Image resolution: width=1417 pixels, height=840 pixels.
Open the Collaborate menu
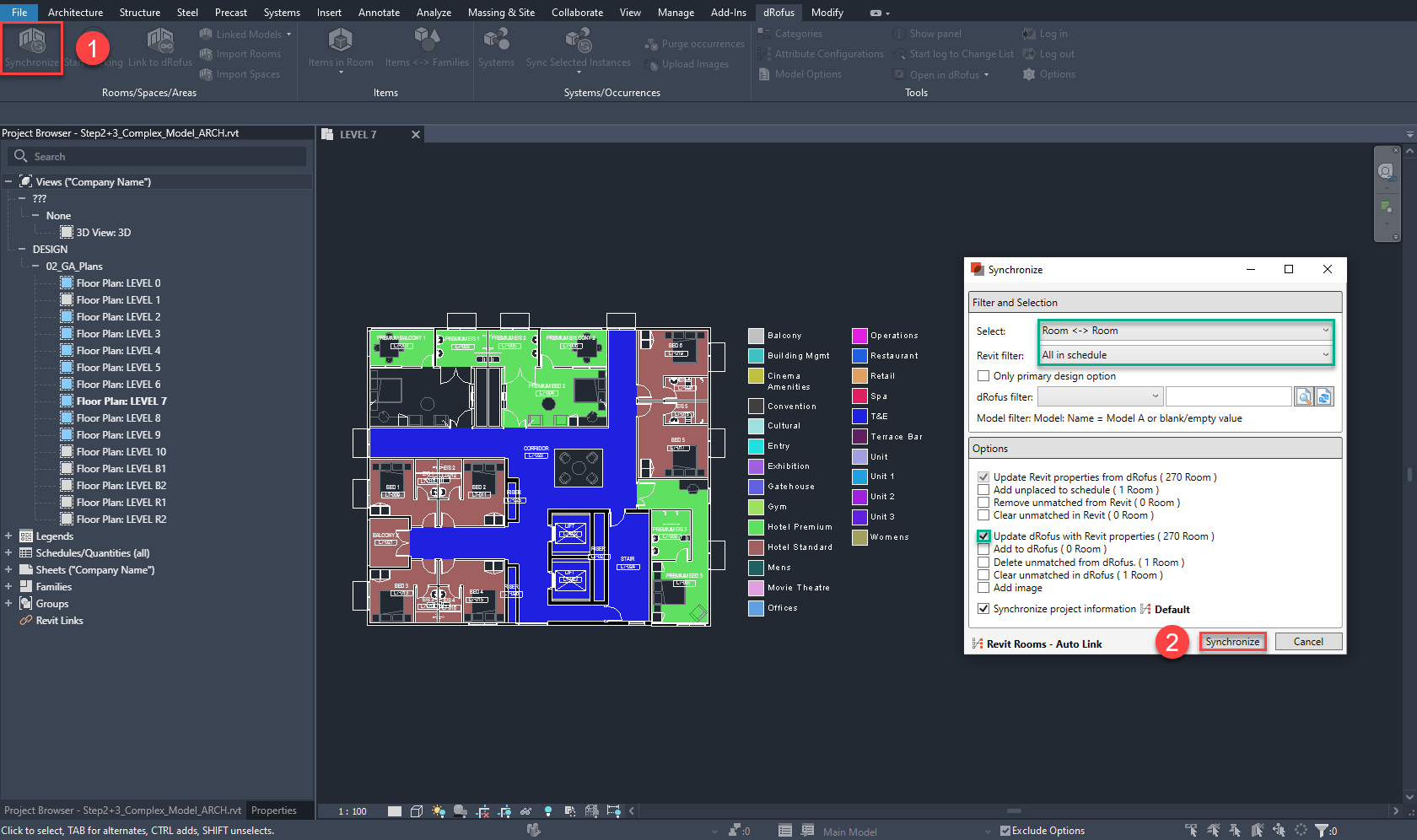pyautogui.click(x=577, y=12)
